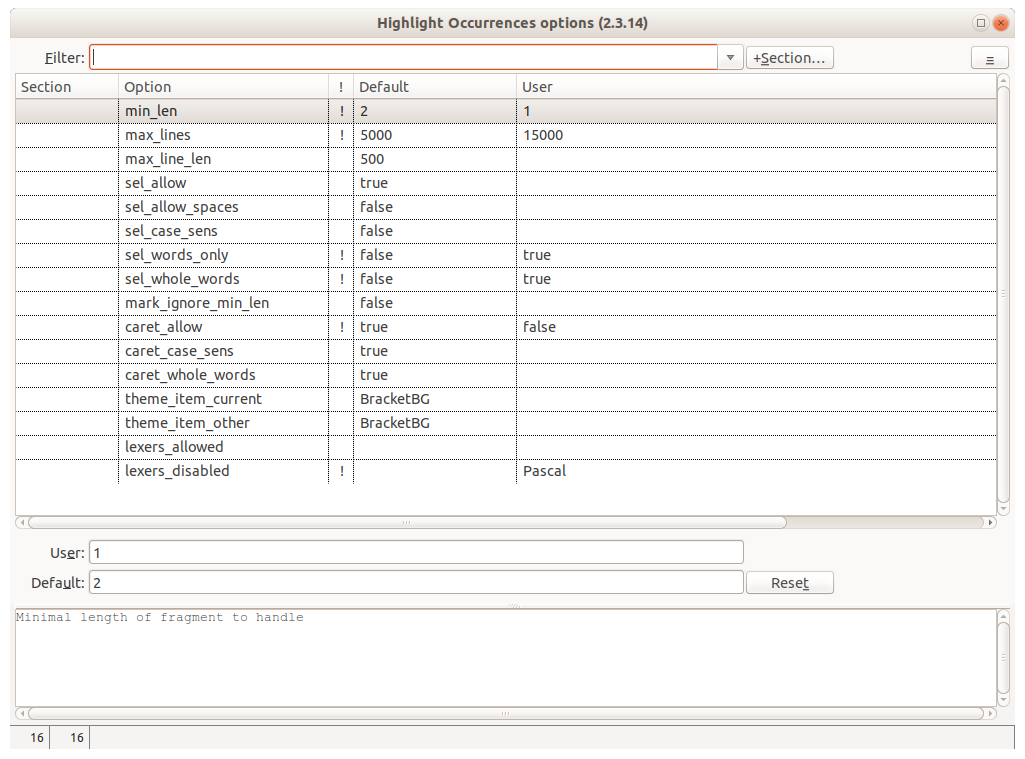
Task: Close the Highlight Occurrences options dialog
Action: 1000,23
